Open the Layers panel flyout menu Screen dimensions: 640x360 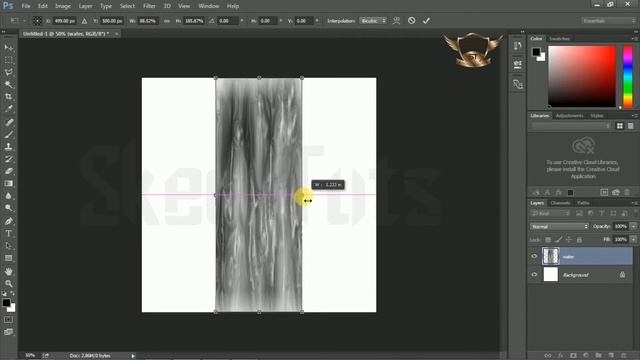pos(634,203)
